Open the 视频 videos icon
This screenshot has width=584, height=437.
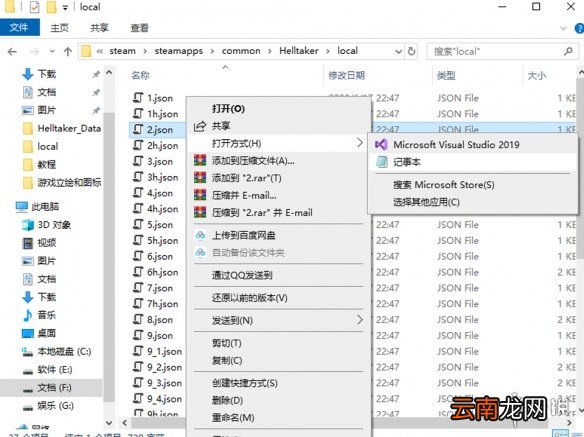(28, 243)
